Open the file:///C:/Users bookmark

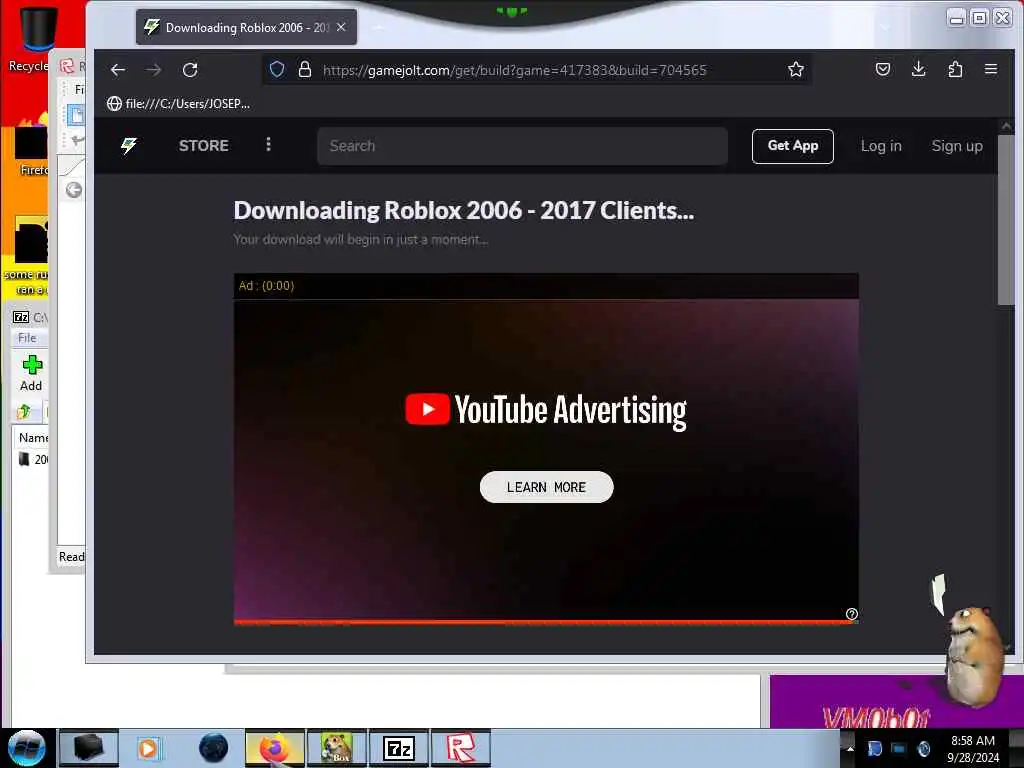click(178, 103)
